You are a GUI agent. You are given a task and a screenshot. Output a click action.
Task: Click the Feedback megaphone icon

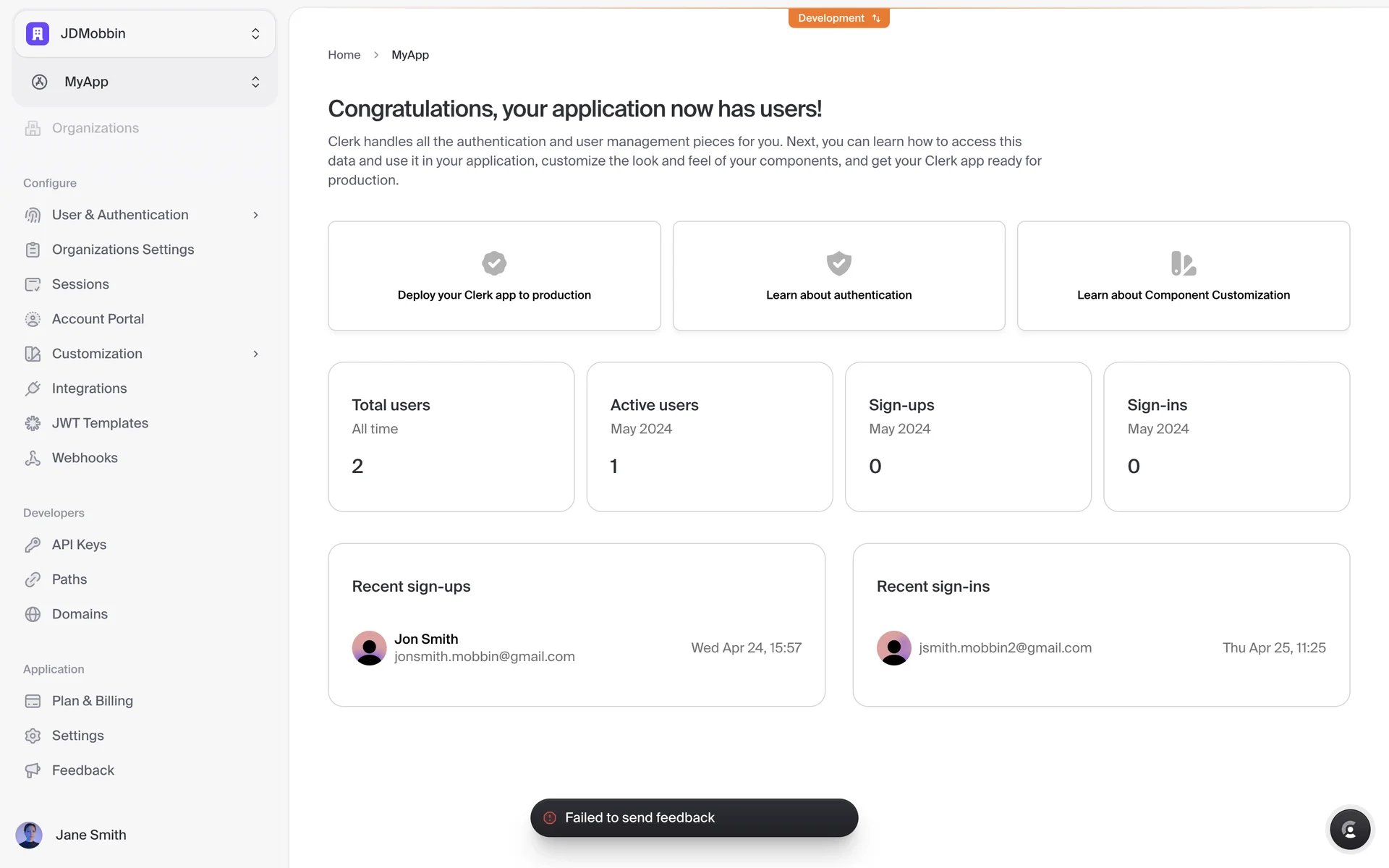pos(33,770)
